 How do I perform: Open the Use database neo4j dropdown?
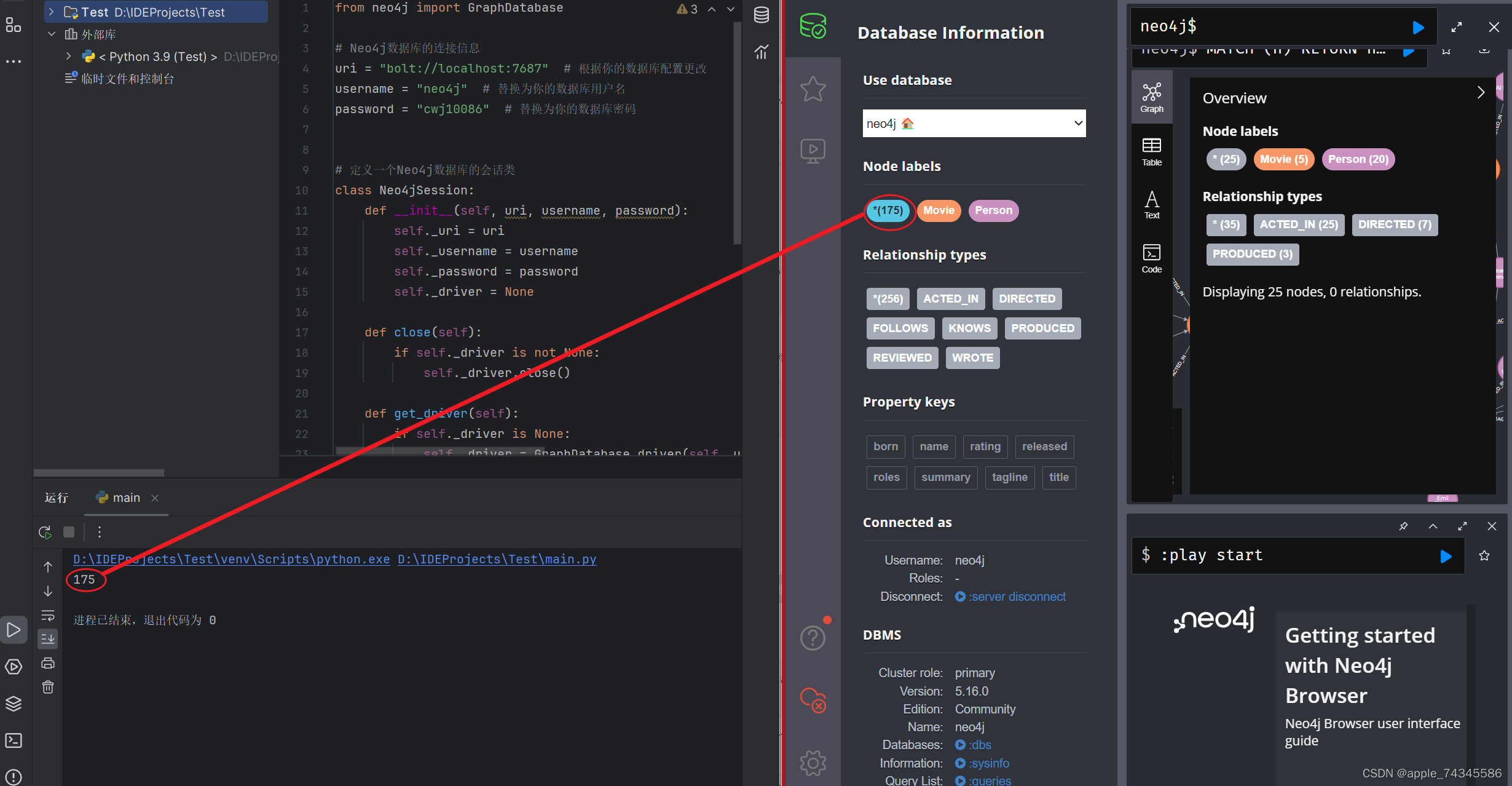(x=974, y=124)
